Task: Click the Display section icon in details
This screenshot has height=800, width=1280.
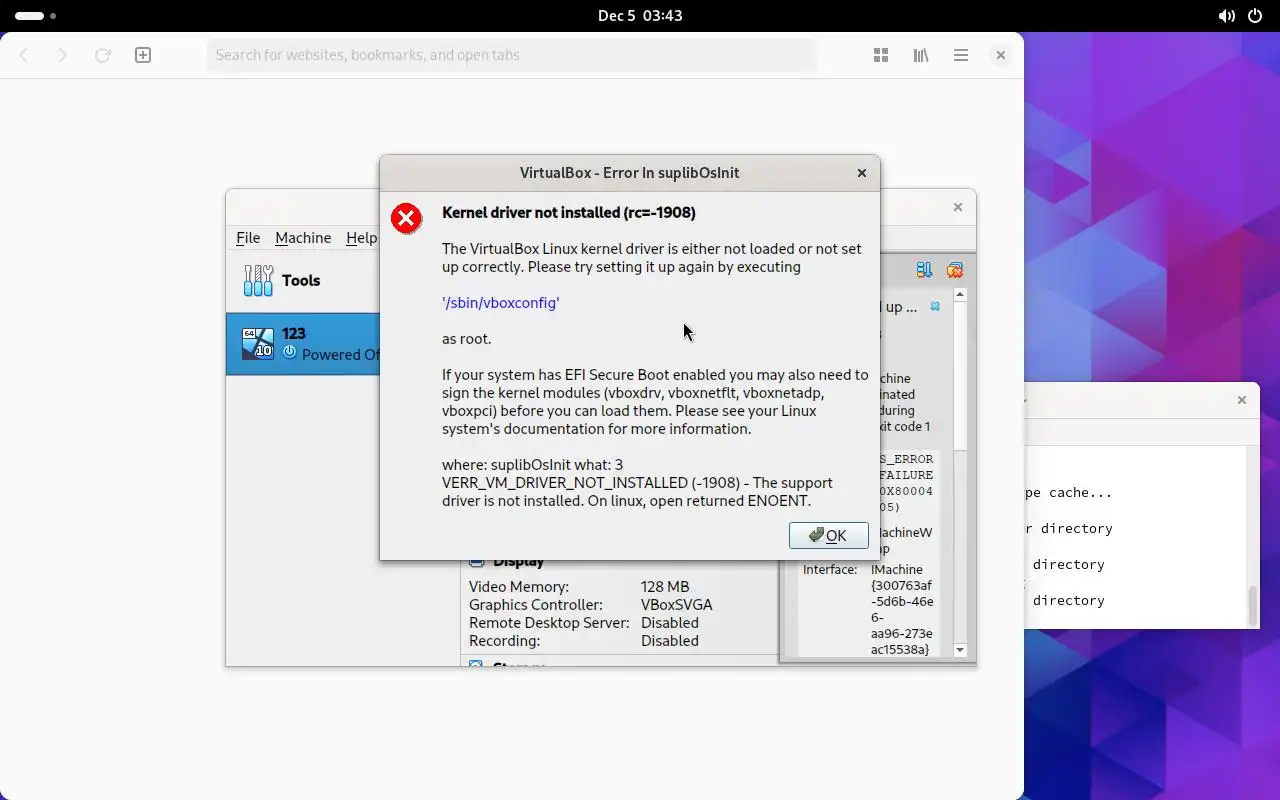Action: click(476, 561)
